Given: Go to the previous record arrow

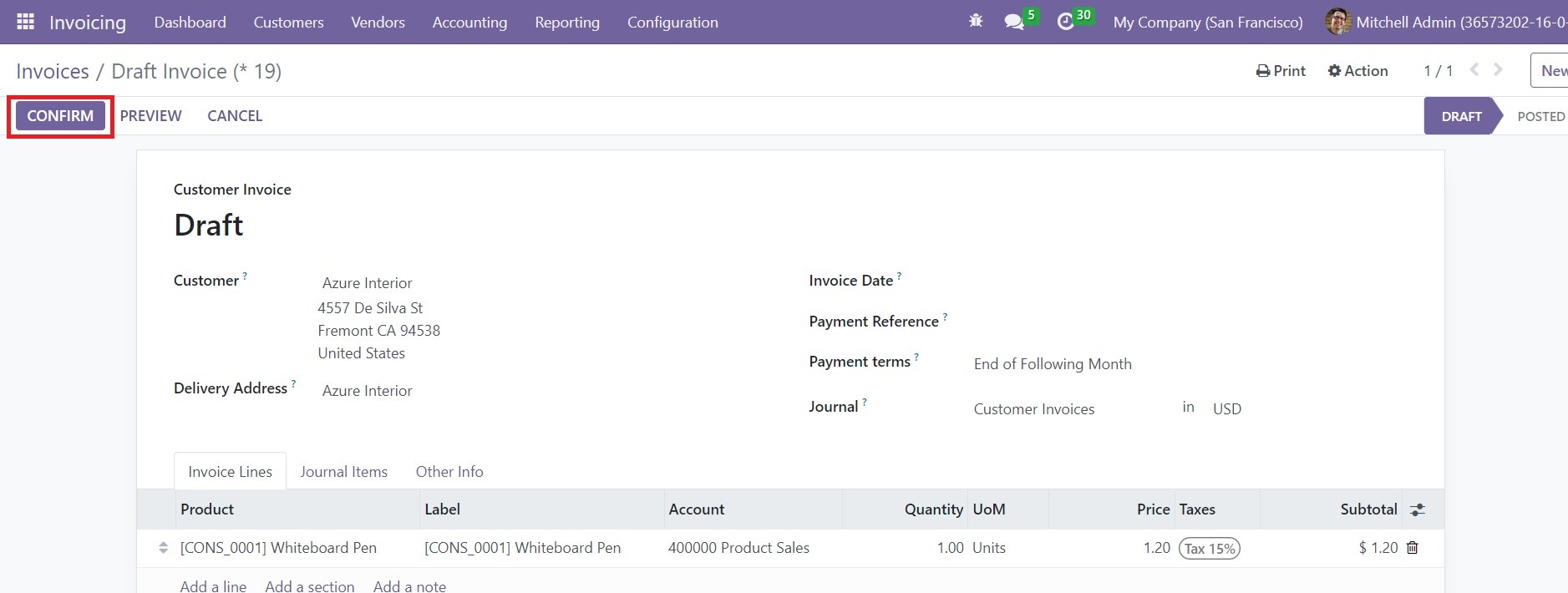Looking at the screenshot, I should click(1474, 70).
